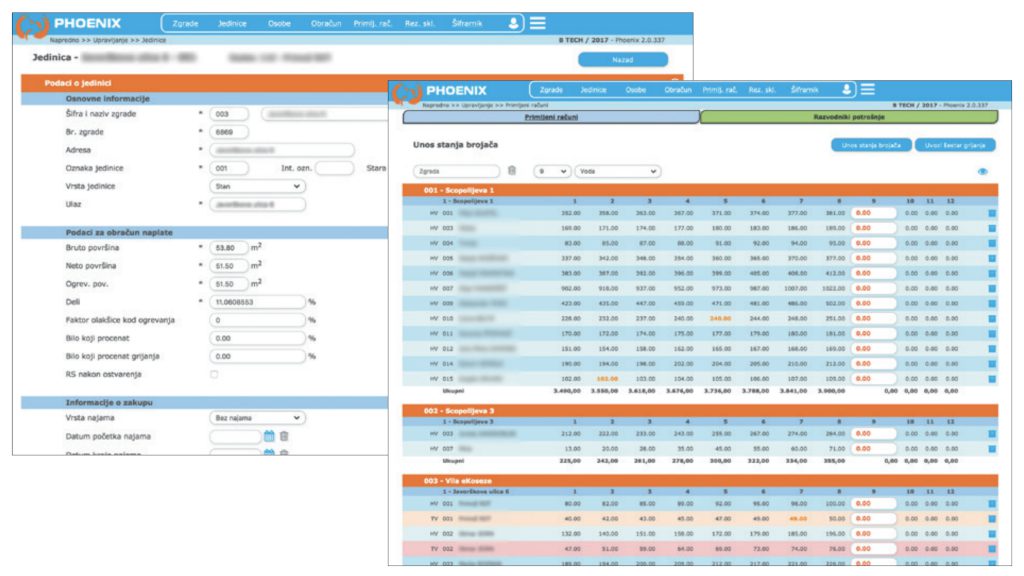Toggle the eye visibility icon above the table
This screenshot has height=576, width=1024.
983,172
